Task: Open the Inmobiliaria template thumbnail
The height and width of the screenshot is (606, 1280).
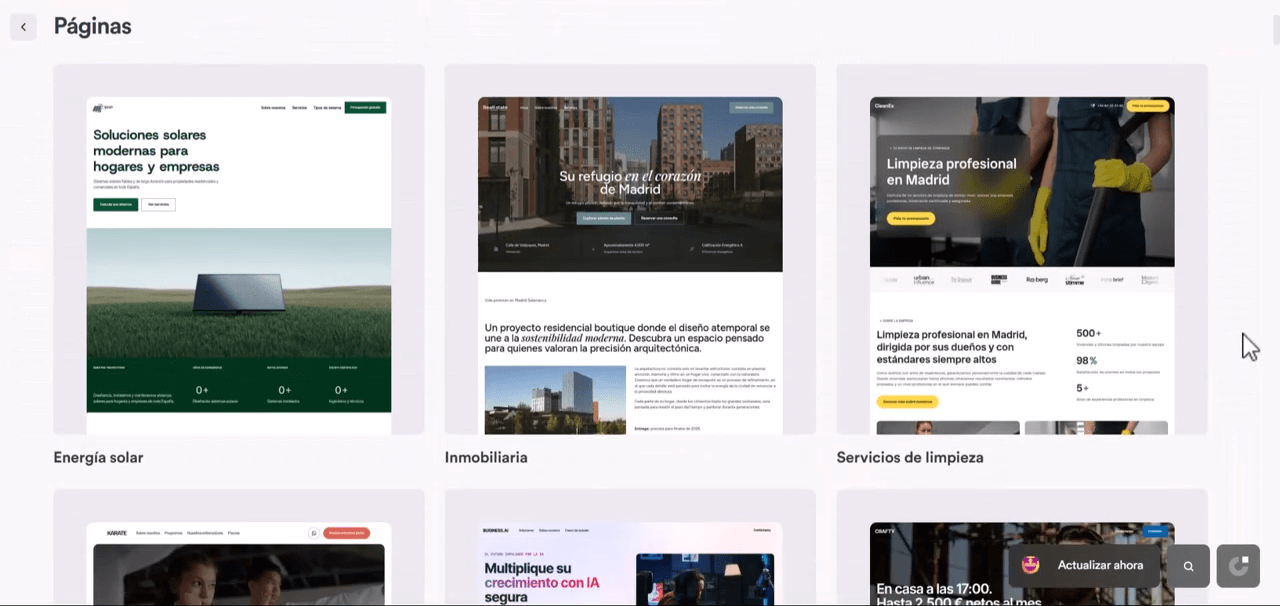Action: point(630,249)
